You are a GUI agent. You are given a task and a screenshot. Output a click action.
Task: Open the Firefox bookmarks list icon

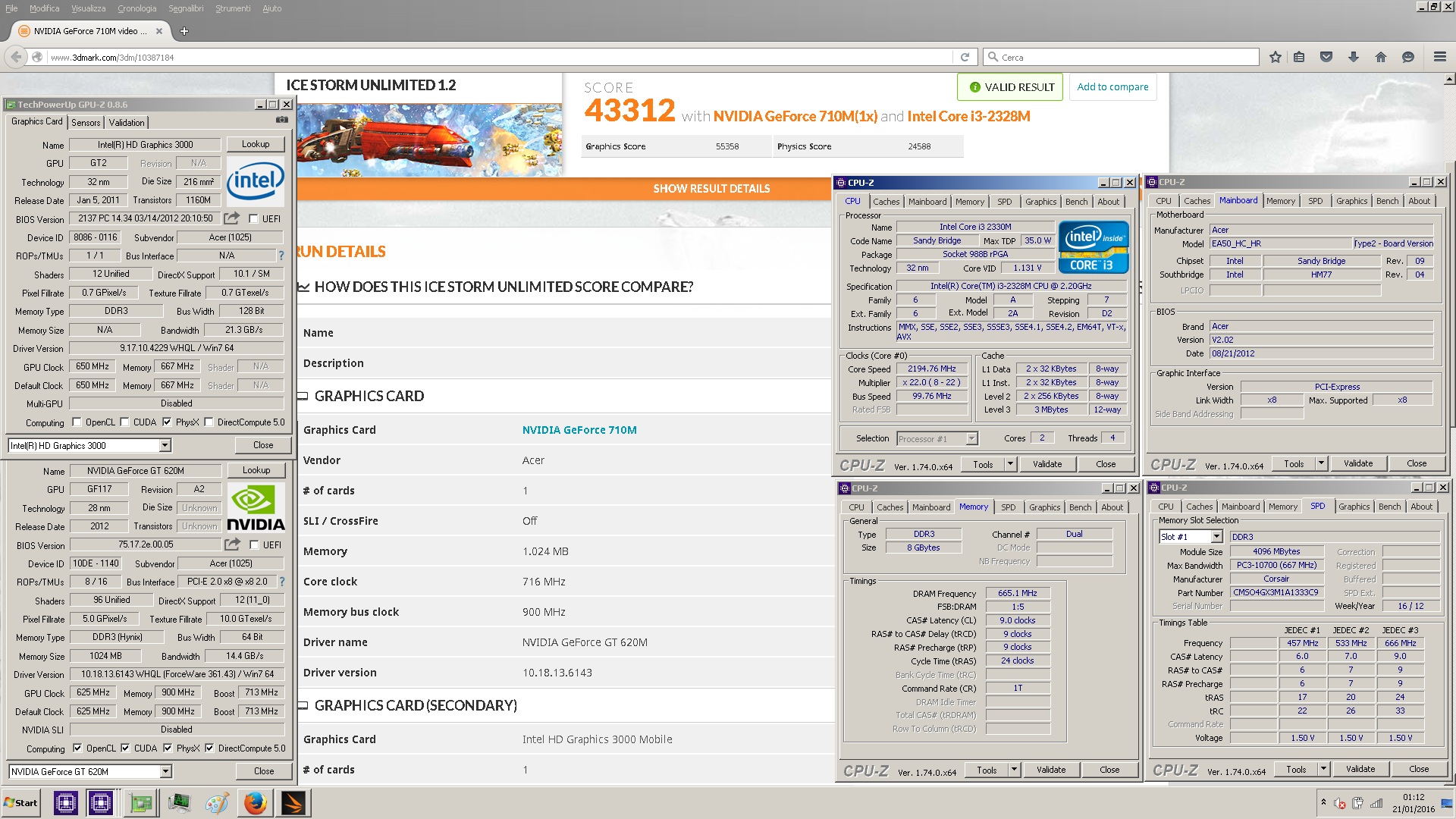tap(1299, 57)
